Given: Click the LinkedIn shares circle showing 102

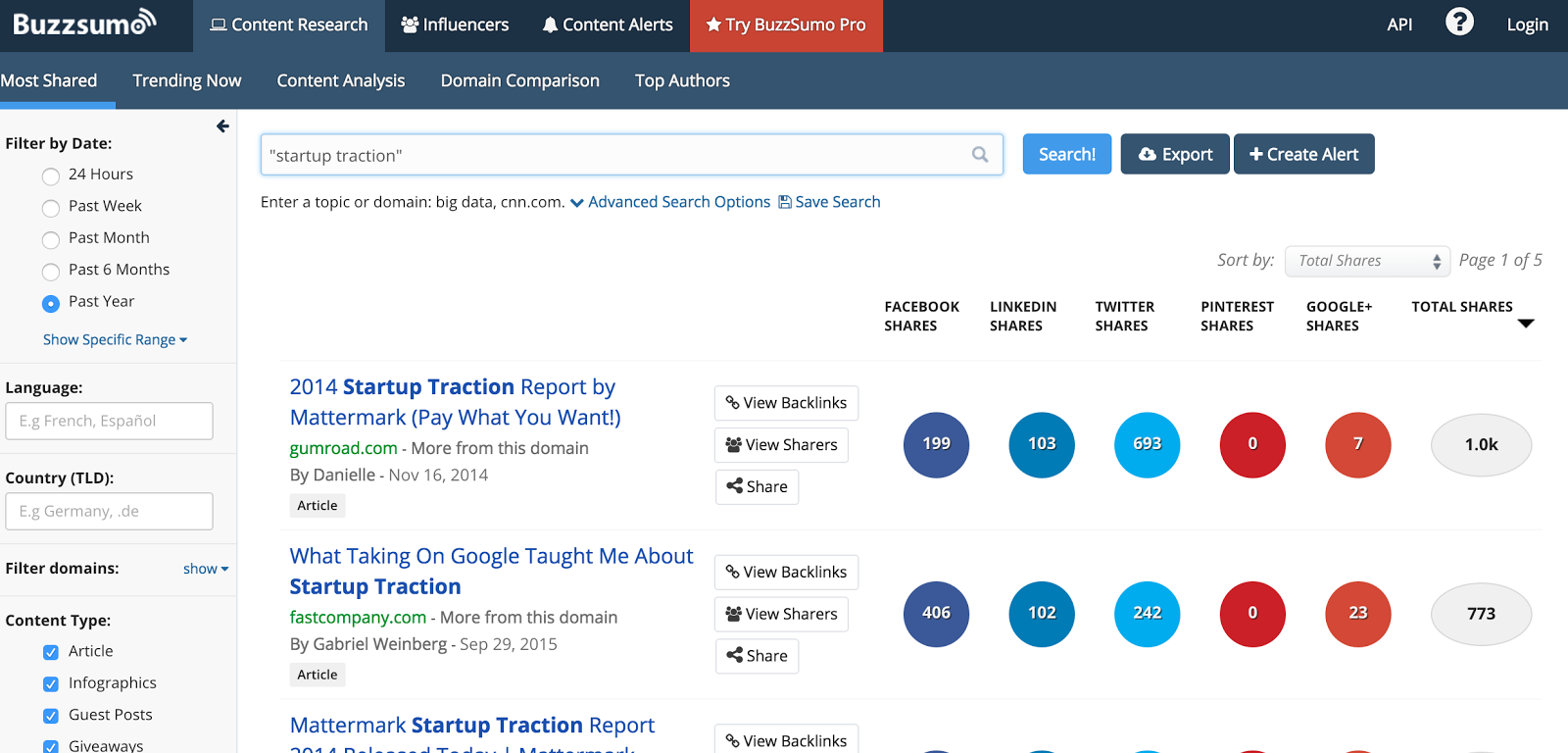Looking at the screenshot, I should coord(1042,614).
